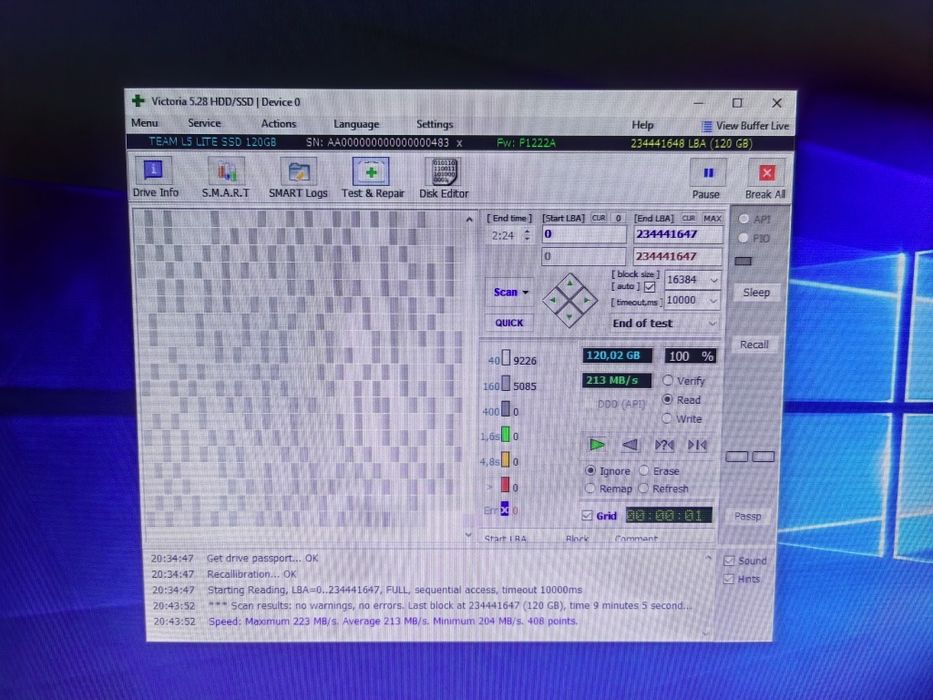Open the Drive Info panel

[155, 177]
